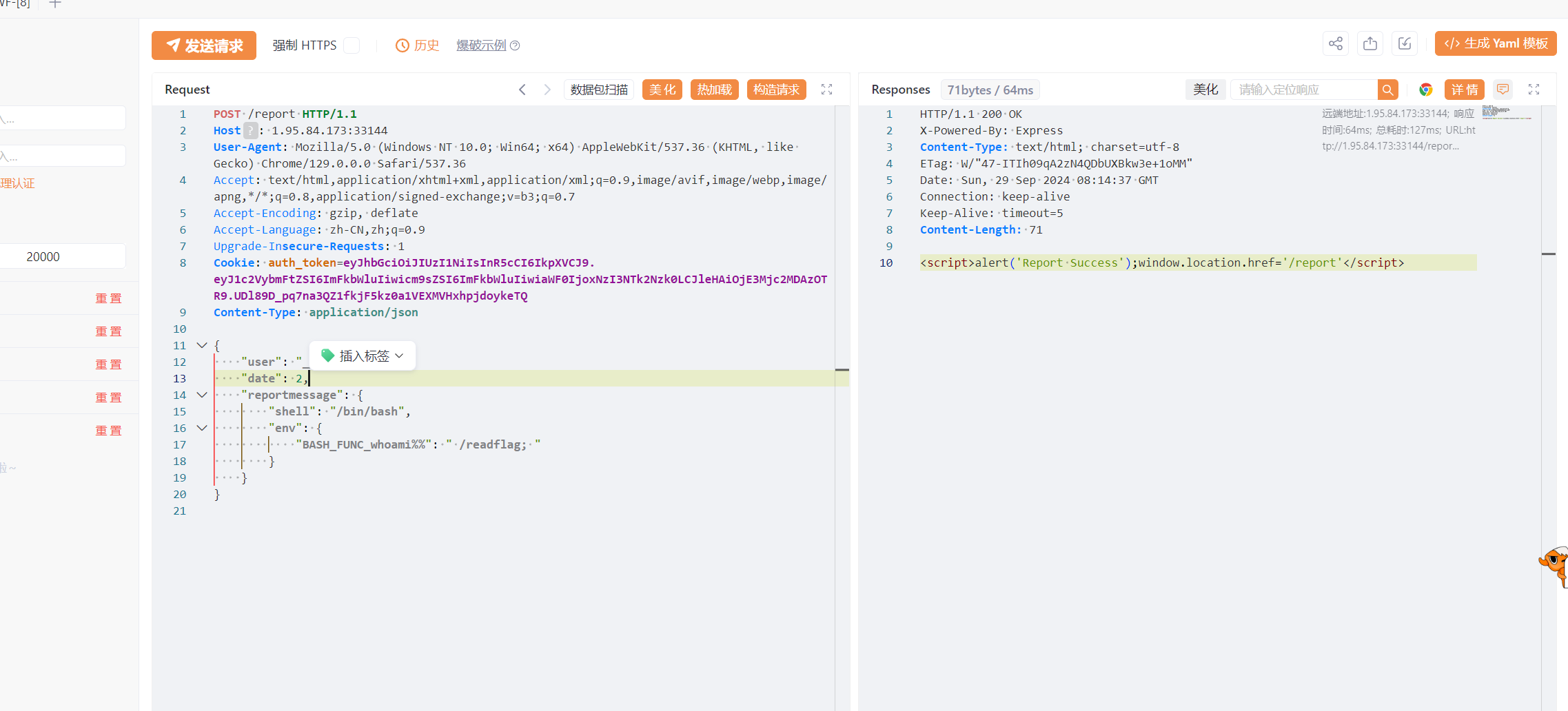Viewport: 1568px width, 711px height.
Task: Click the export upload icon
Action: pyautogui.click(x=1370, y=44)
